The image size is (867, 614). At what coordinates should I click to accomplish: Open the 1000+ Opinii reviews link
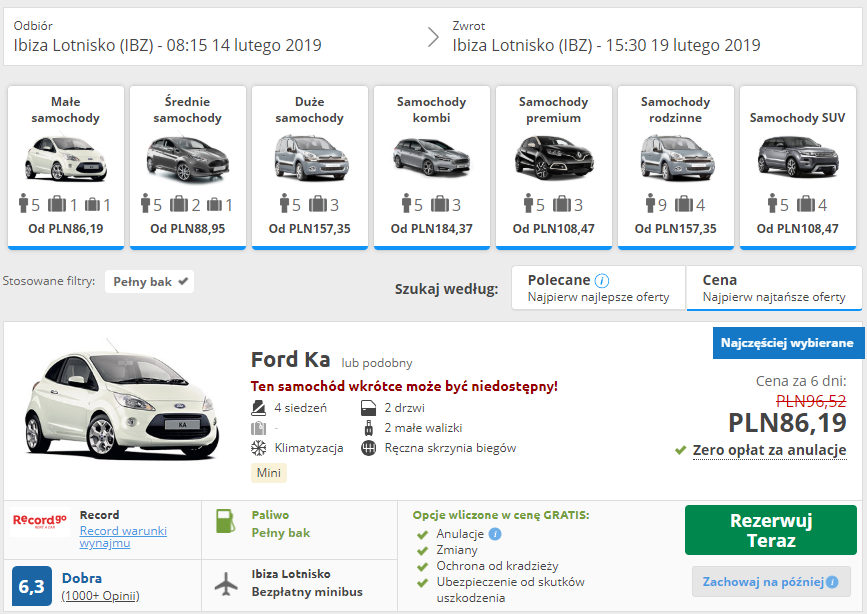click(x=100, y=596)
